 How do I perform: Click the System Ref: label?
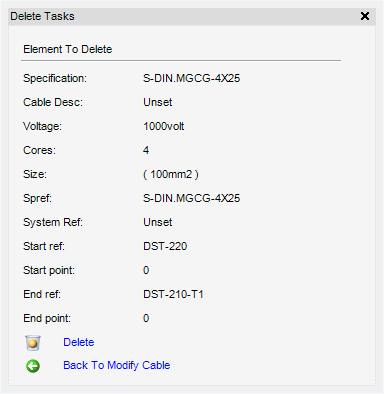pyautogui.click(x=53, y=222)
